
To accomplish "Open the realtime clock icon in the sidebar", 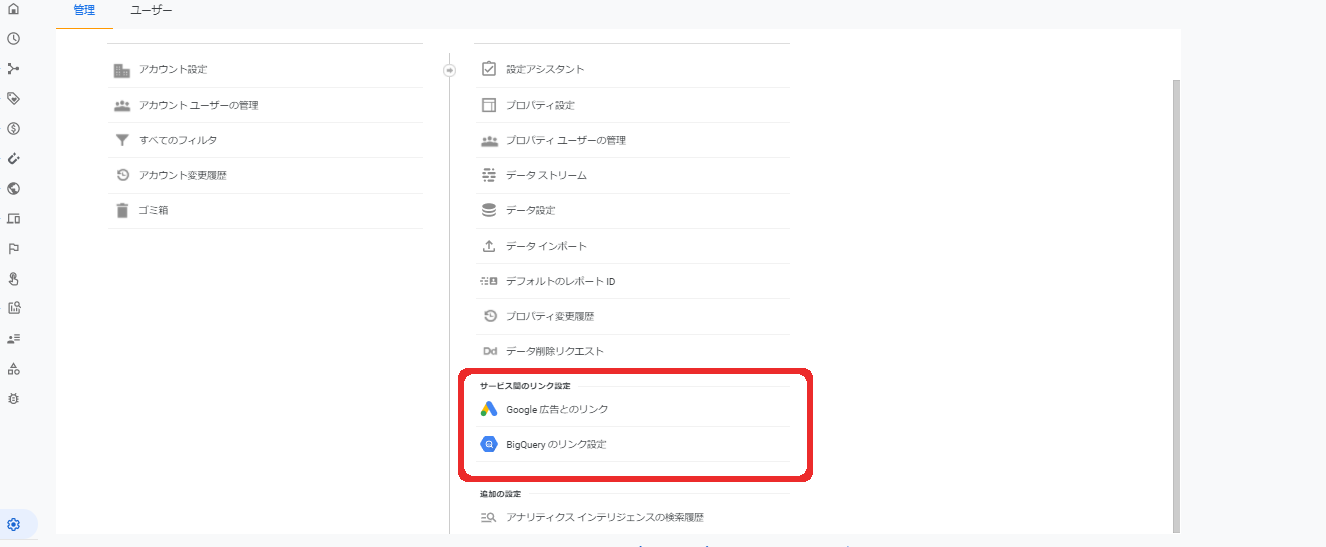I will coord(14,39).
